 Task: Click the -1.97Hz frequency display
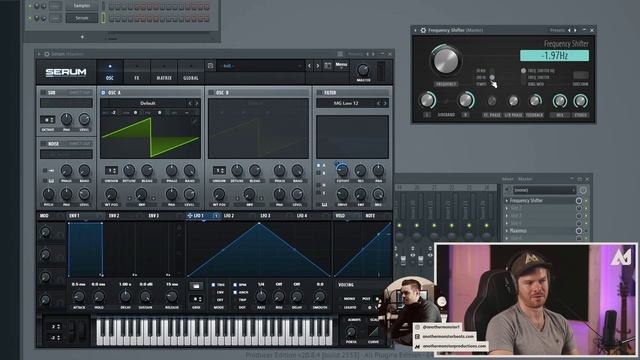[x=554, y=56]
